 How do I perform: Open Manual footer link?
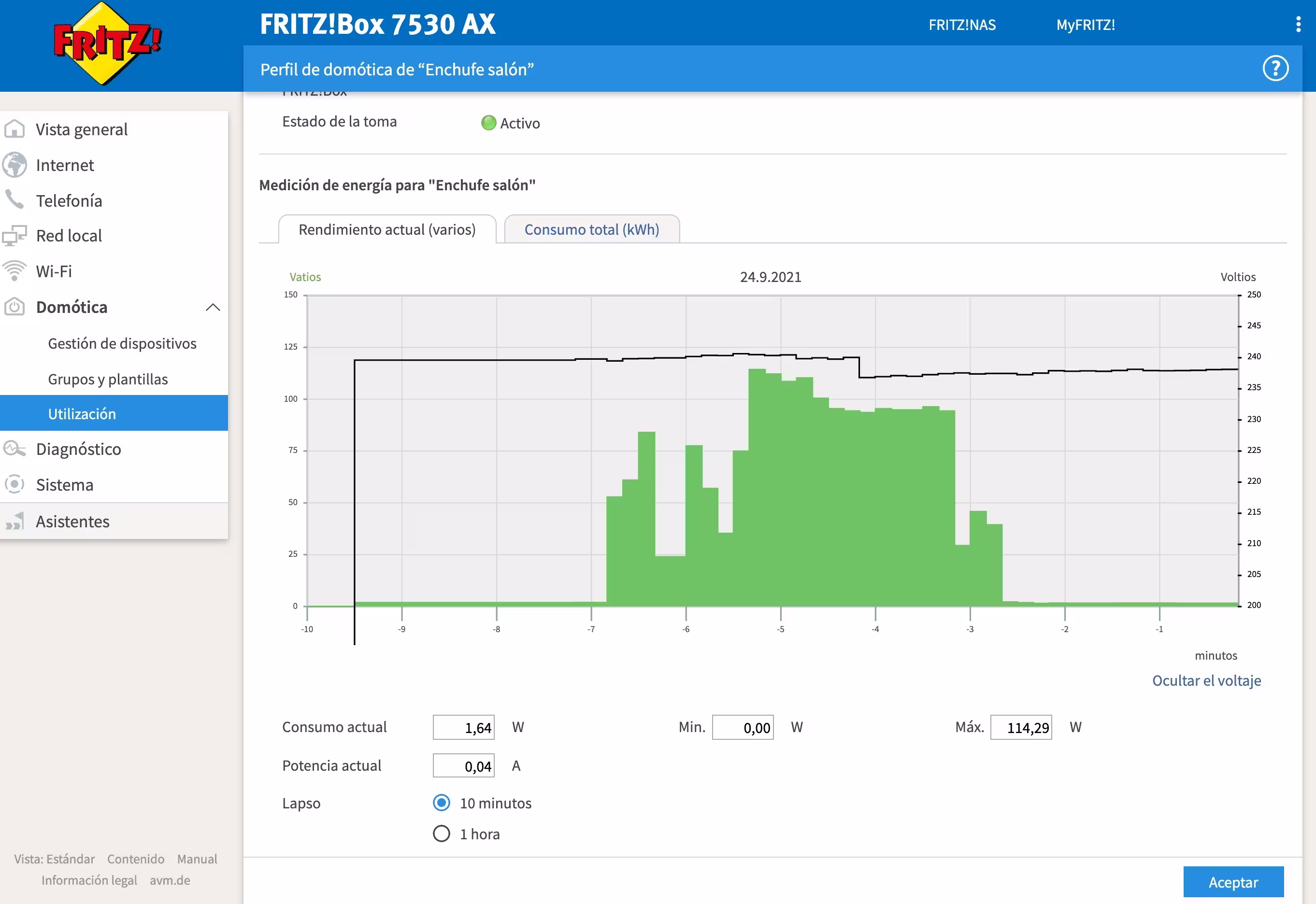click(x=197, y=859)
